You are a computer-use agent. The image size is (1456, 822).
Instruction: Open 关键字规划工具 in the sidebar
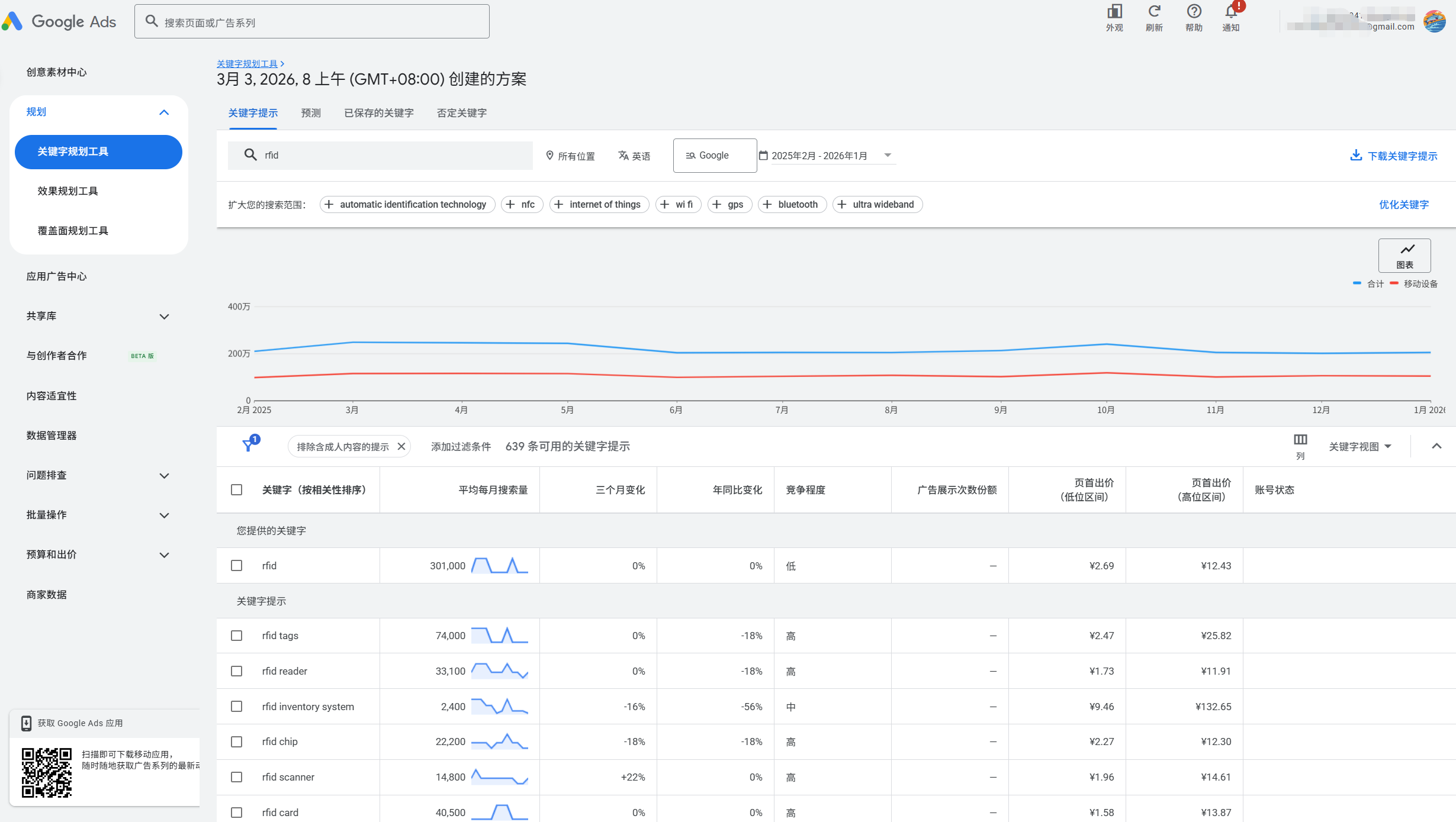click(98, 152)
